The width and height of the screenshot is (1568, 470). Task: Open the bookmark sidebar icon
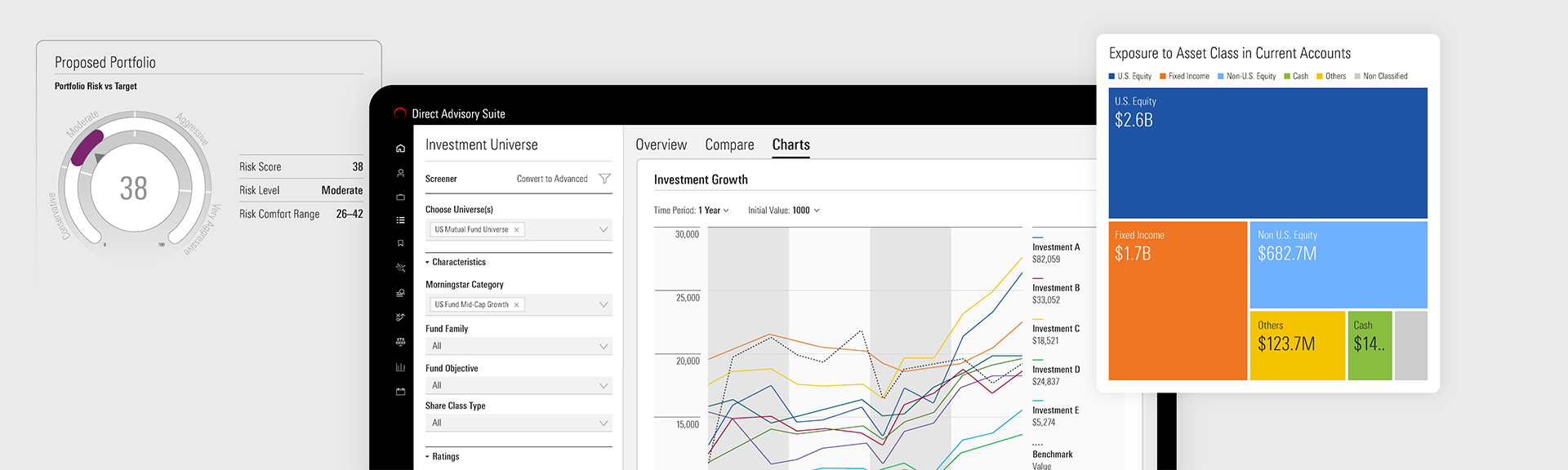click(400, 243)
